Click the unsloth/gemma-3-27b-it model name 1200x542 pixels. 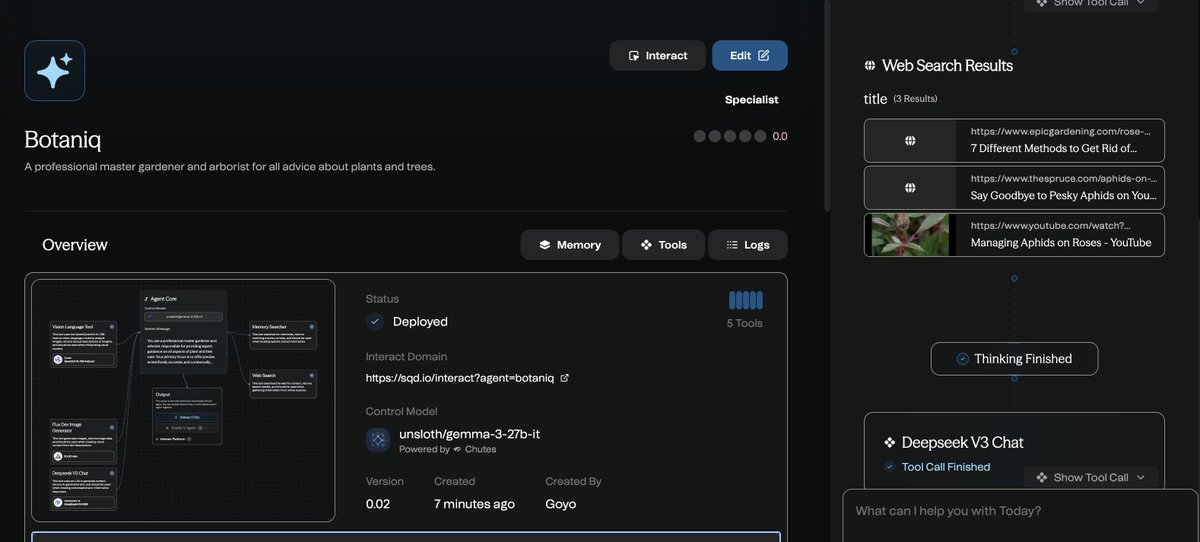[469, 434]
